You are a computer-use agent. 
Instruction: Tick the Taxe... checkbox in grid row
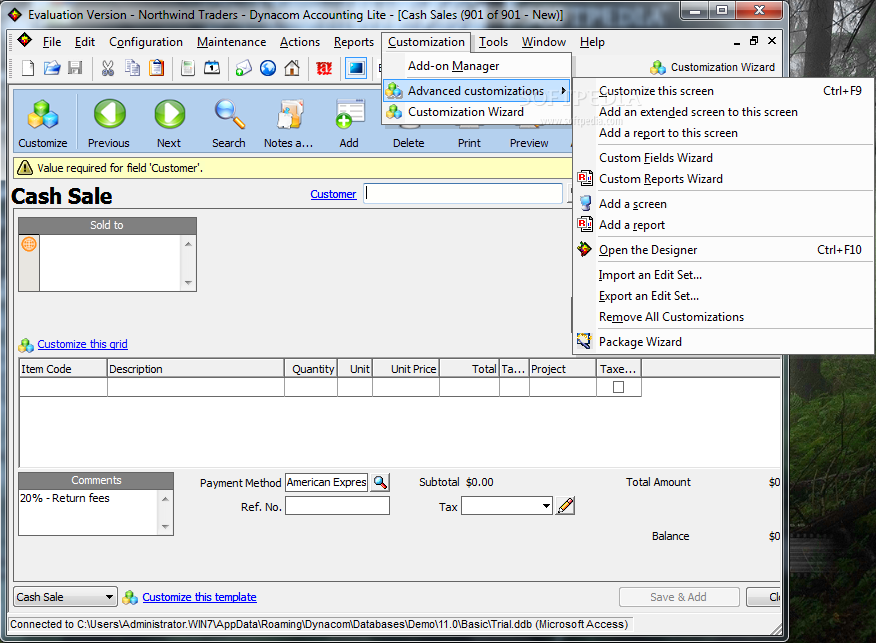(x=618, y=387)
